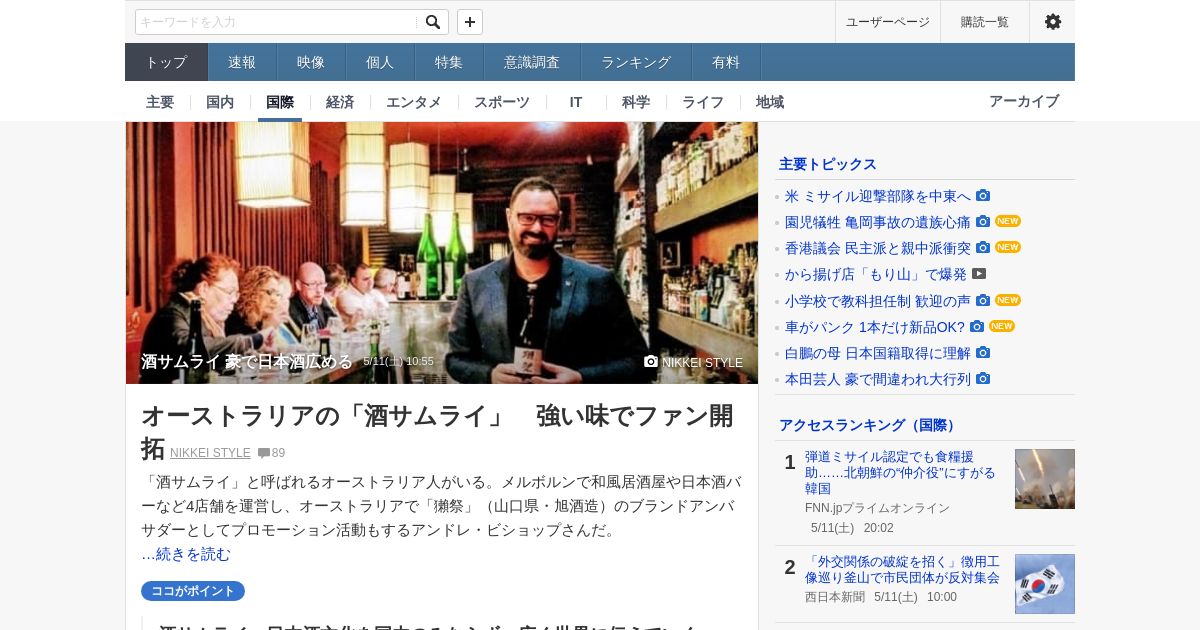
Task: Click …続きを読む link
Action: 186,554
